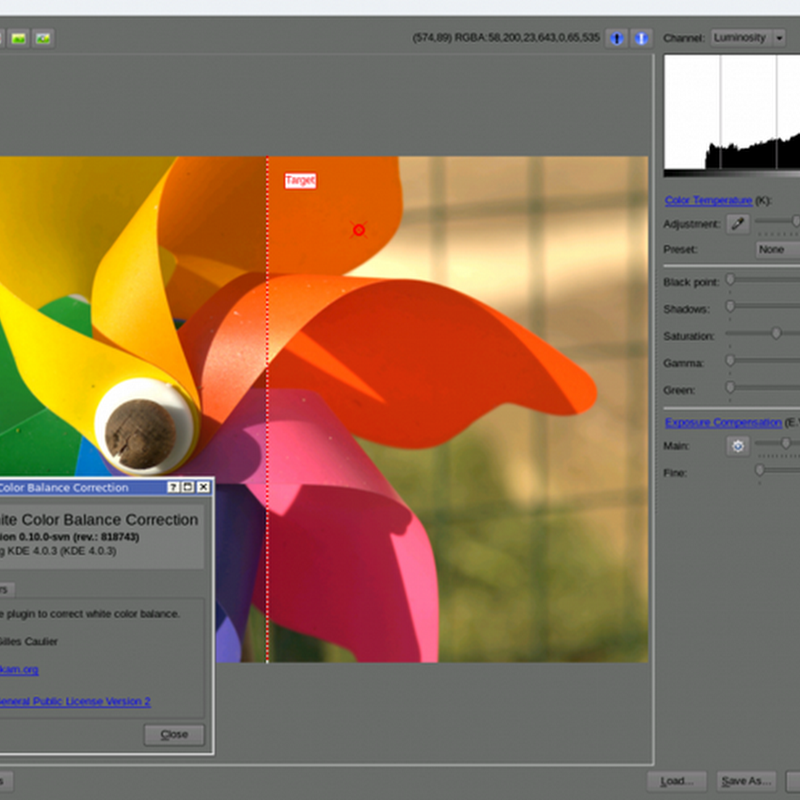Open the Channel Luminosity dropdown
Screen dimensions: 800x800
(x=748, y=38)
